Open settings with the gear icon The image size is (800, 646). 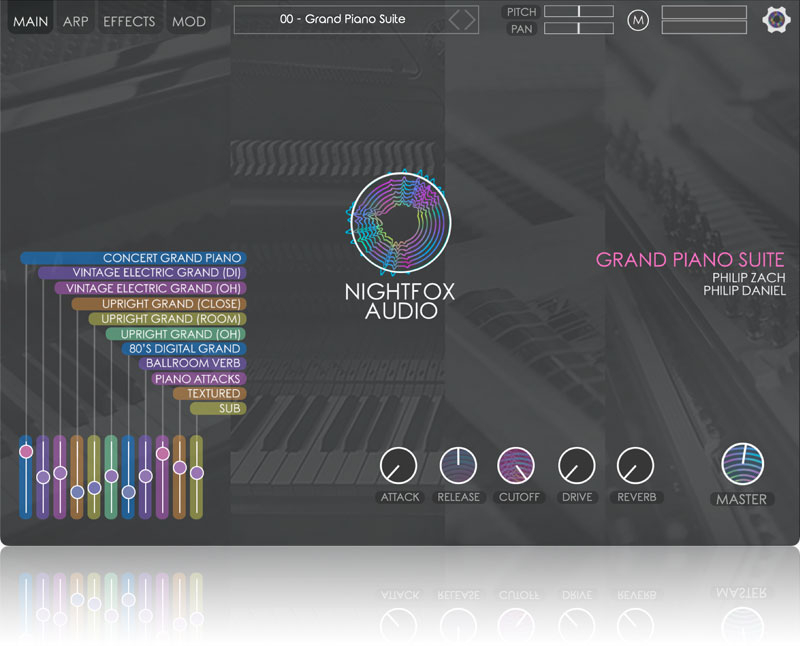click(x=776, y=20)
